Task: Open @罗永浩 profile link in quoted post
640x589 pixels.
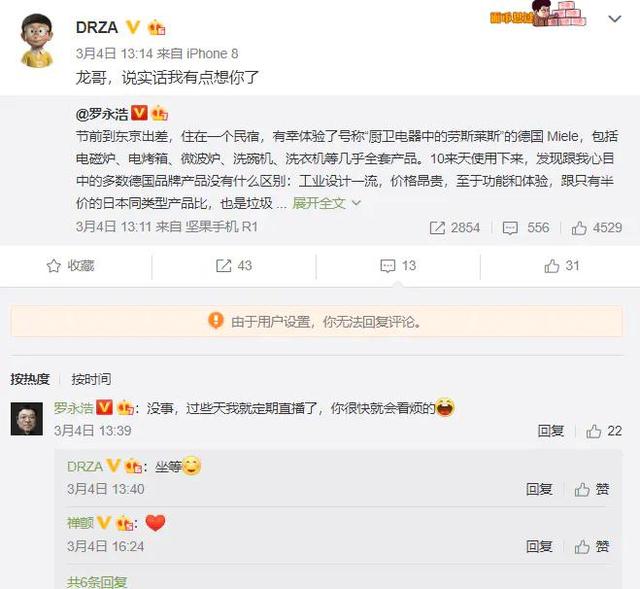Action: 102,114
